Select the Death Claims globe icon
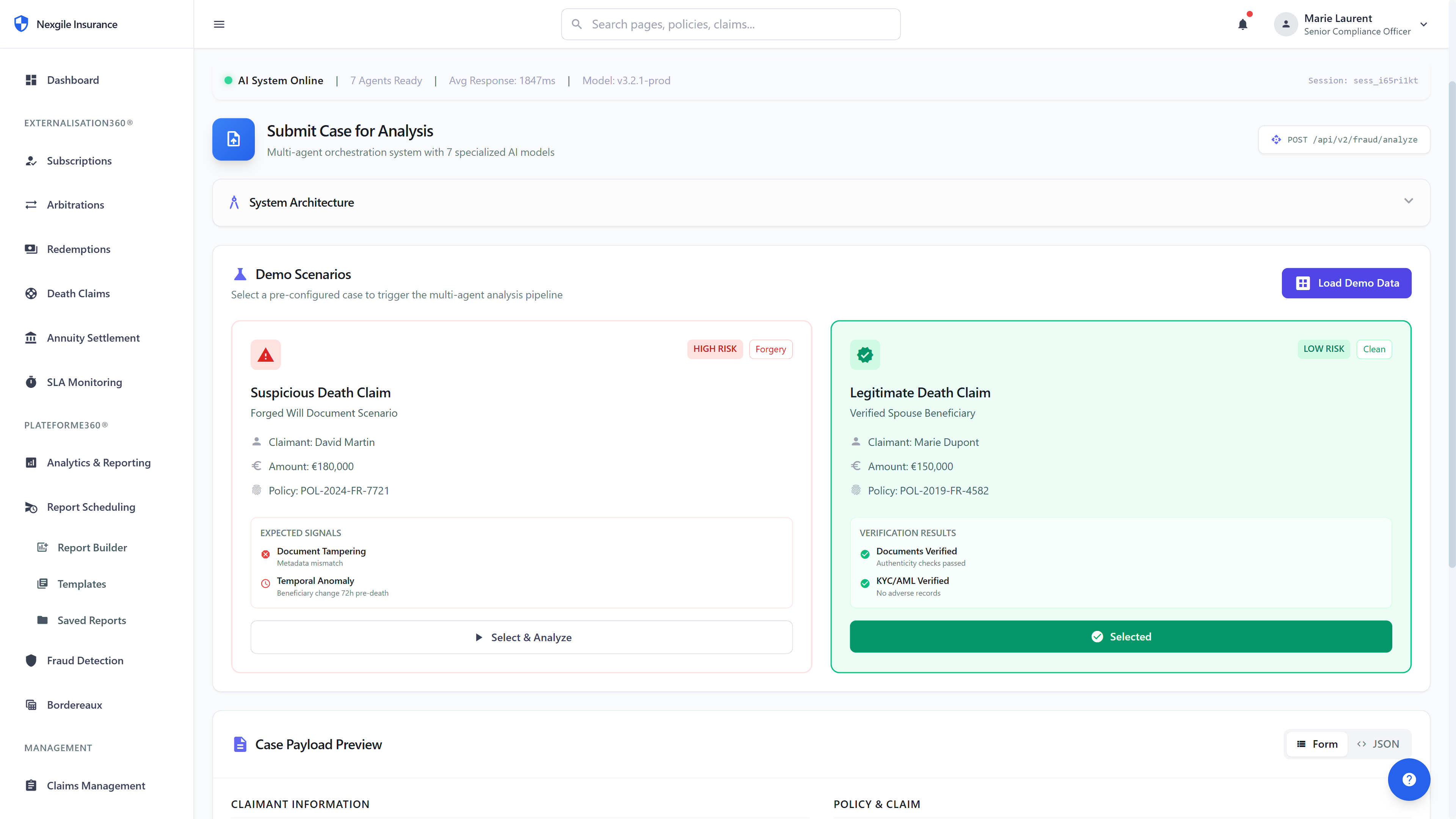 (x=31, y=293)
